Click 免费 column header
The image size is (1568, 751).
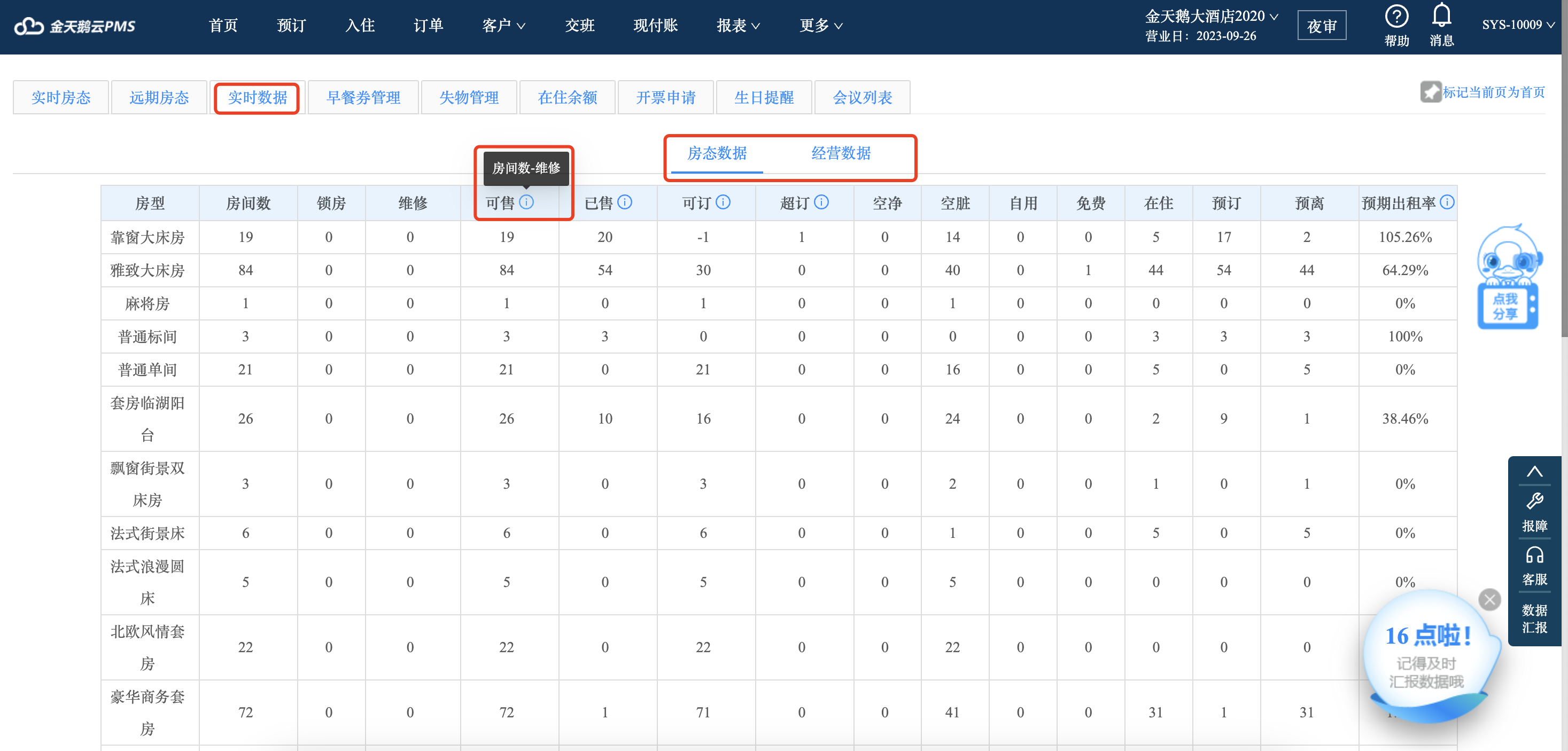pos(1091,204)
